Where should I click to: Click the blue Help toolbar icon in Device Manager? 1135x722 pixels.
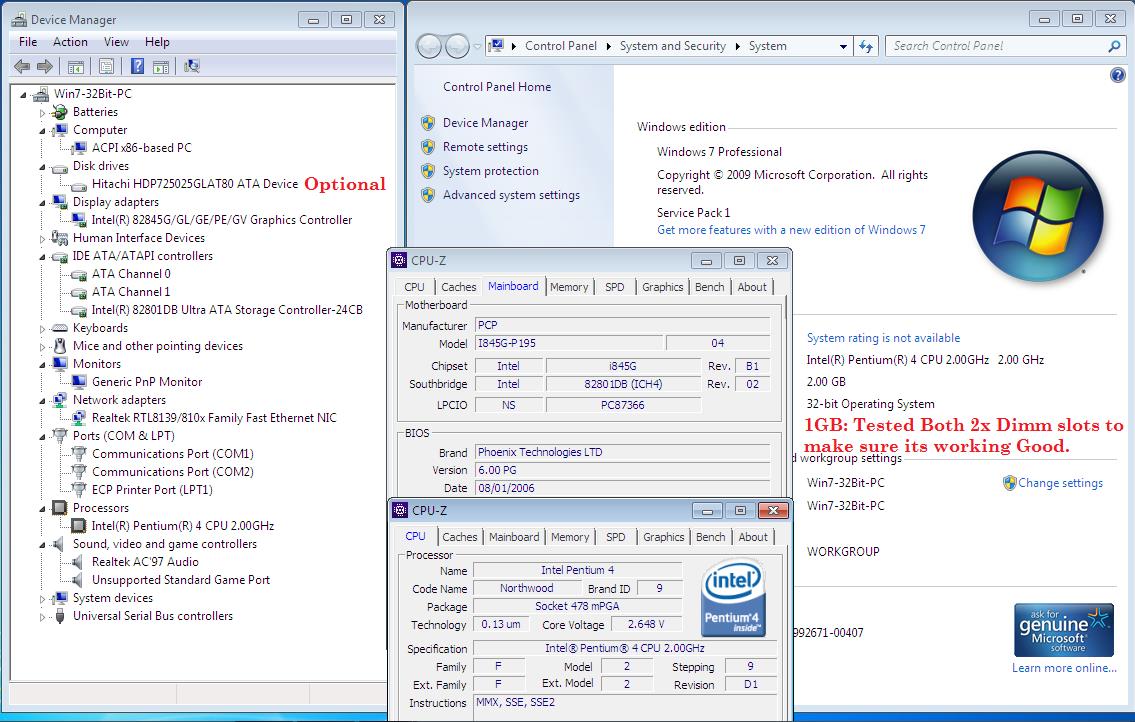tap(137, 67)
